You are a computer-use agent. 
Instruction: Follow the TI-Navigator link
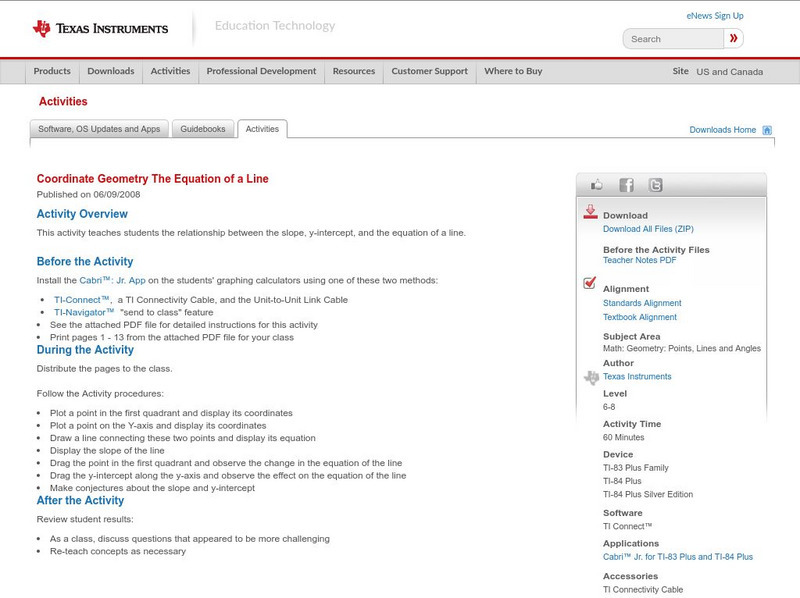[84, 312]
